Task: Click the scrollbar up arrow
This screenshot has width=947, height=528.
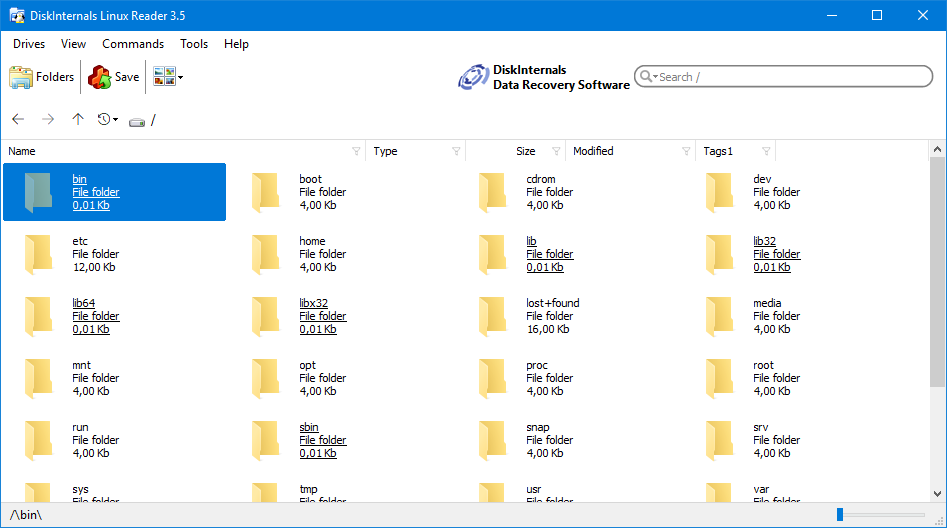Action: [937, 149]
